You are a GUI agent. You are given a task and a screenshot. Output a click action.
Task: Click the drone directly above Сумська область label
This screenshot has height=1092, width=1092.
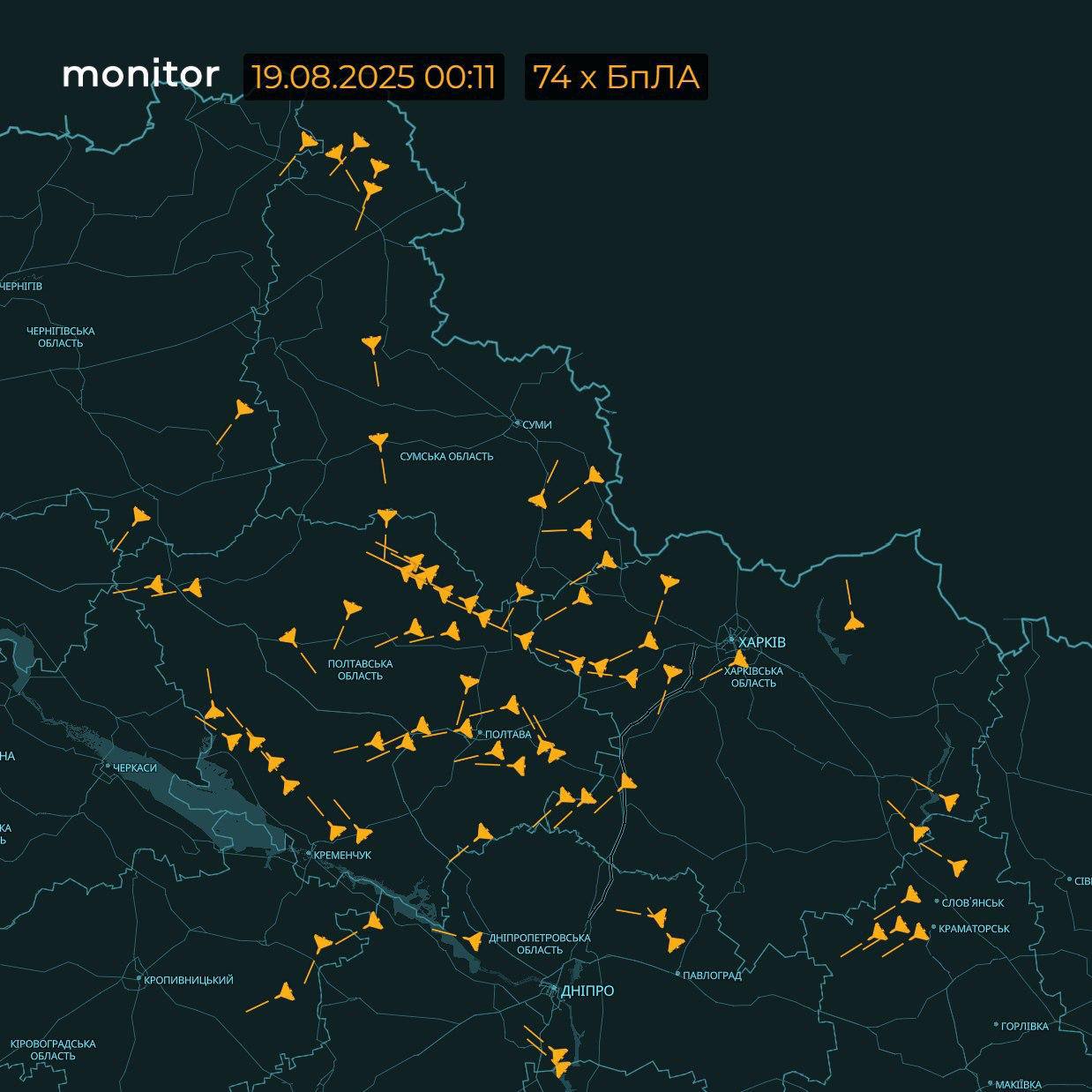click(378, 440)
